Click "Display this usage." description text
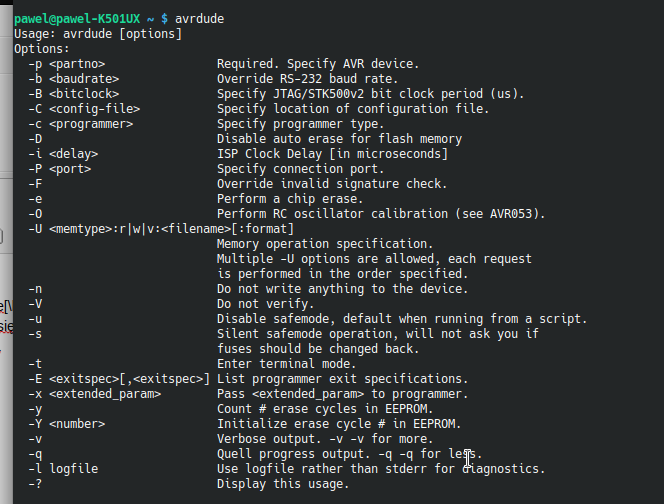This screenshot has width=664, height=504. (283, 483)
